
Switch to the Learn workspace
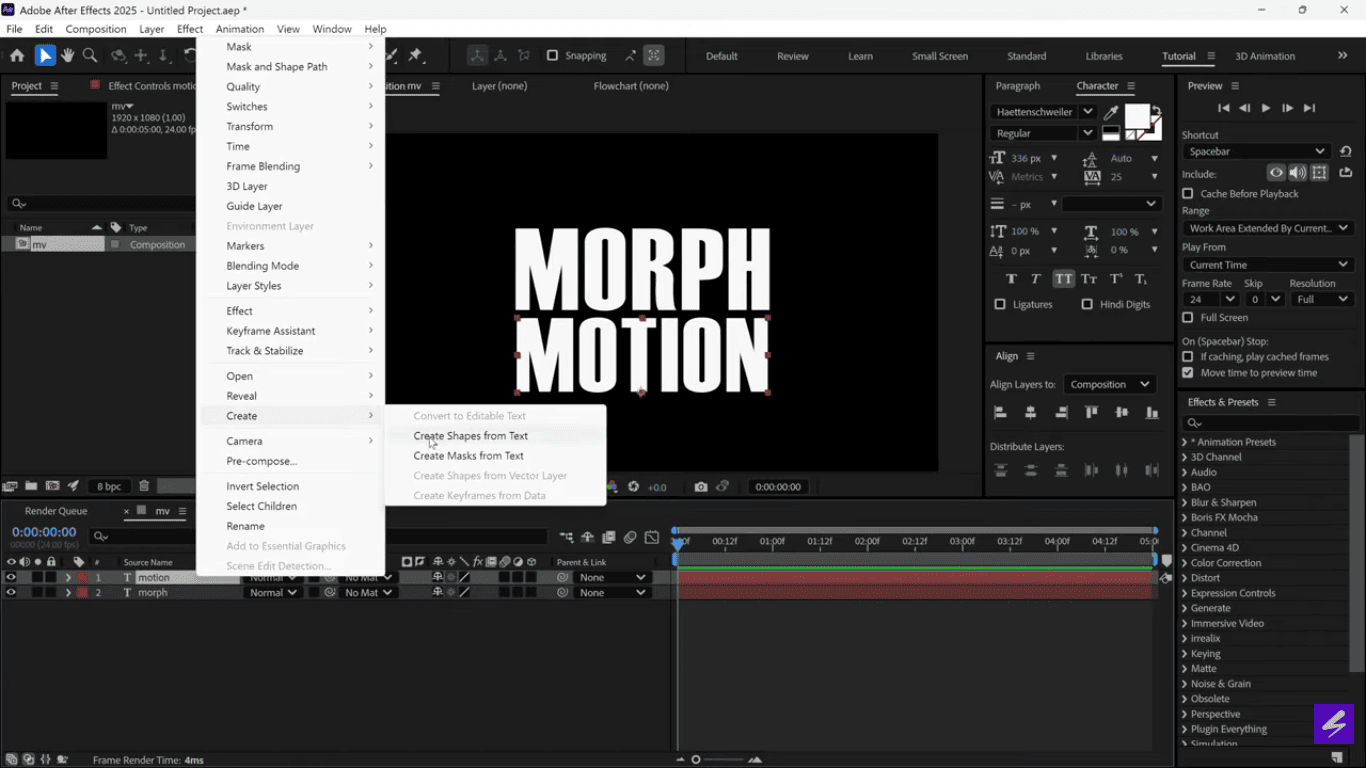coord(860,56)
